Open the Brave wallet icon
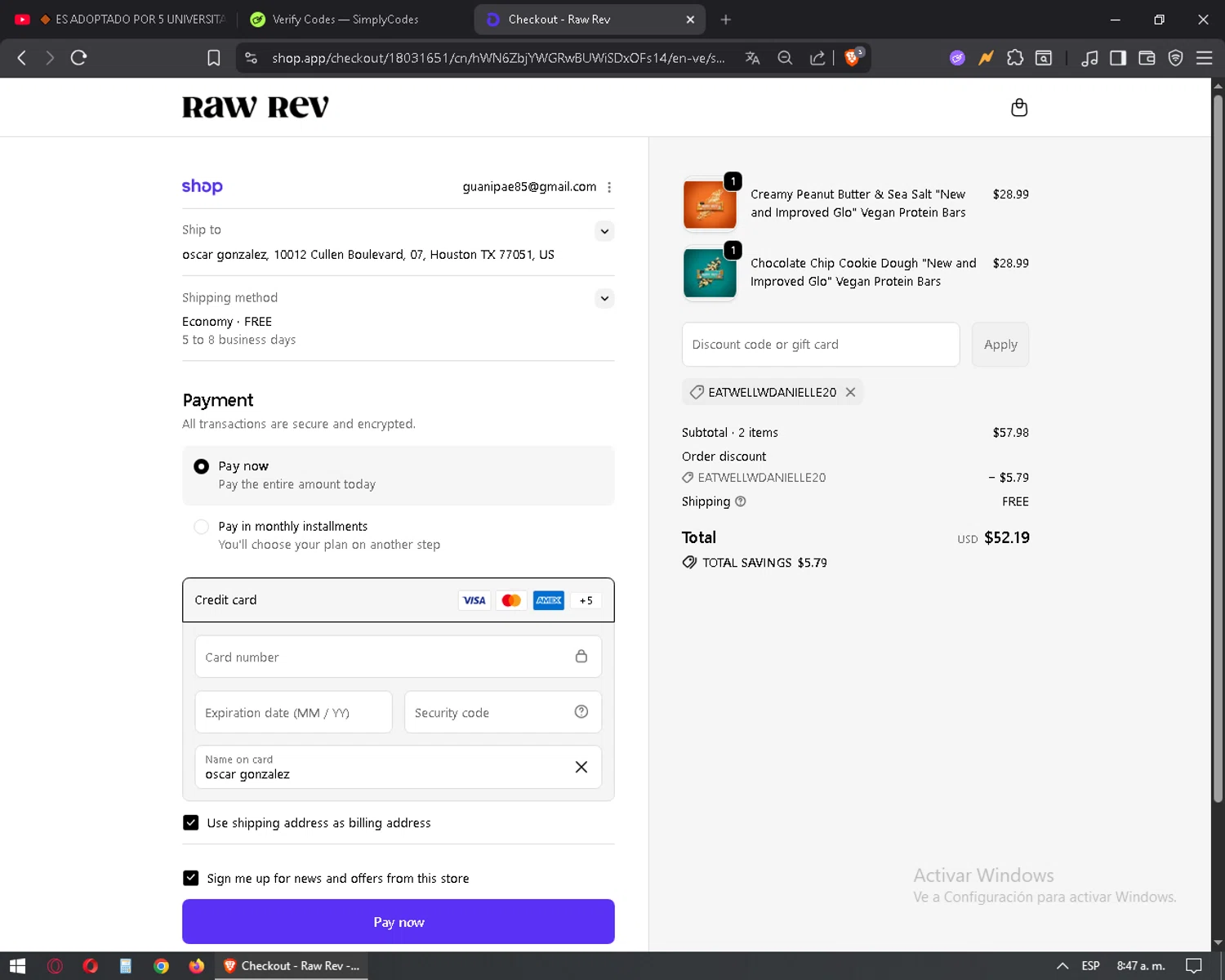The height and width of the screenshot is (980, 1225). point(1147,57)
